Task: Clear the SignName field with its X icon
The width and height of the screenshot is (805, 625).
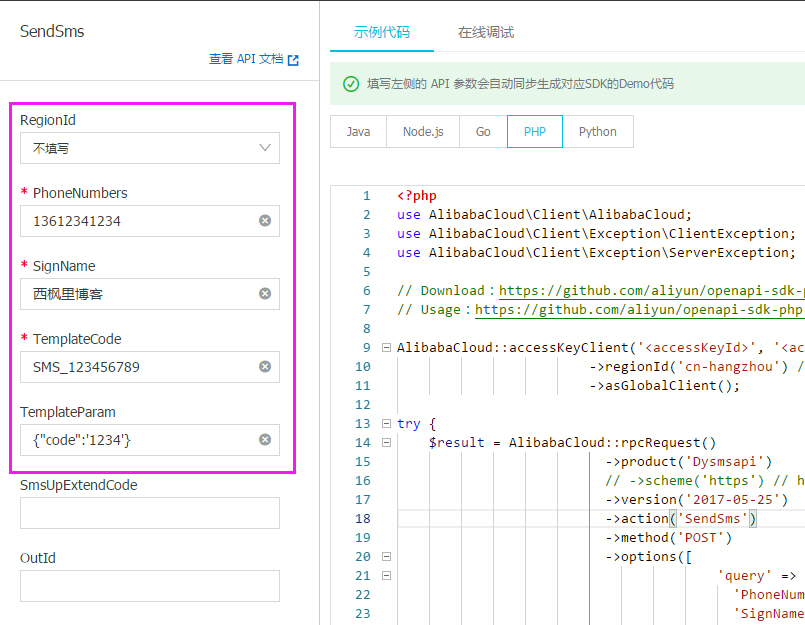Action: [x=265, y=294]
